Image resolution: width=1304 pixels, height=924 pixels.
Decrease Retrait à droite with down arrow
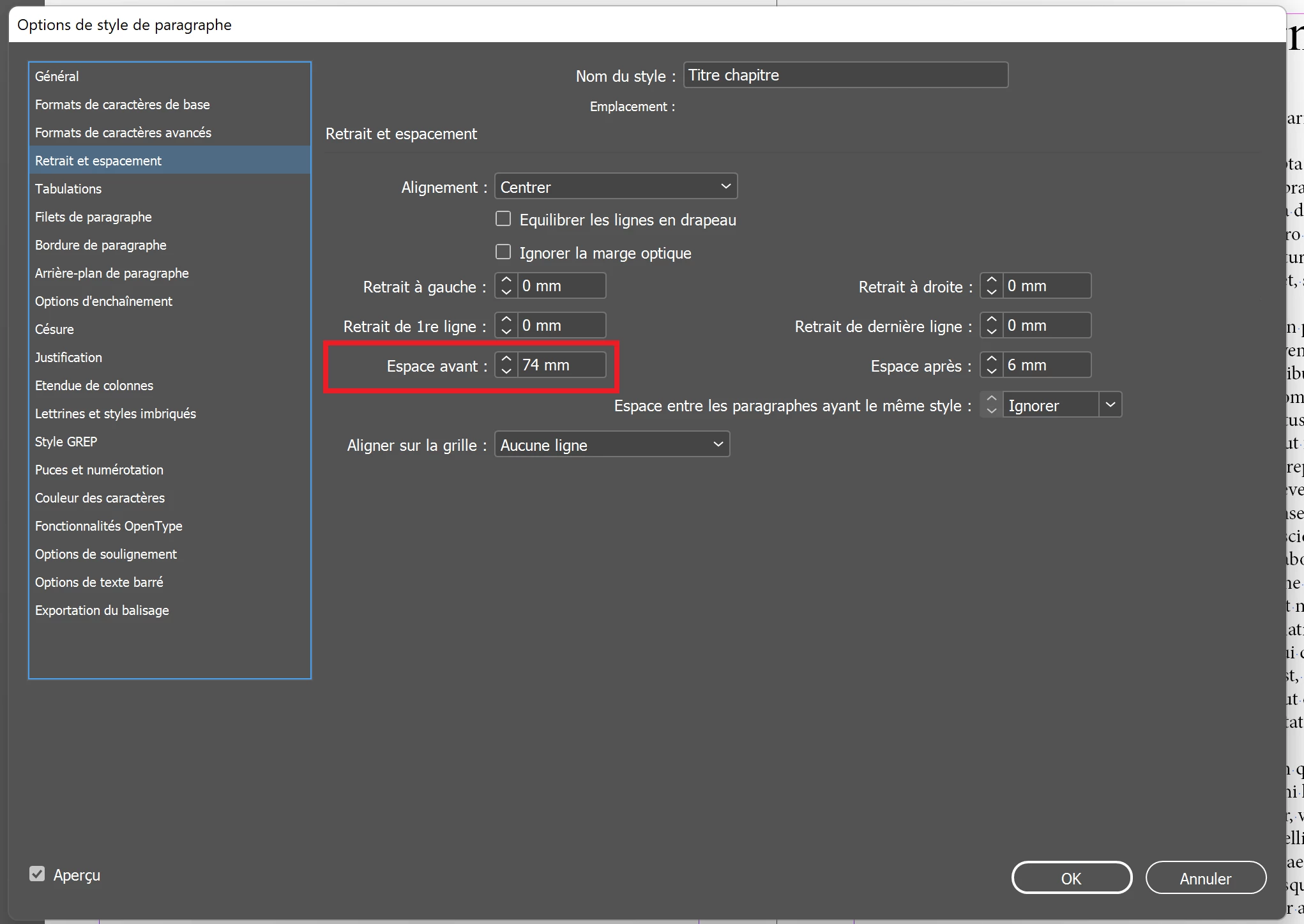(991, 292)
